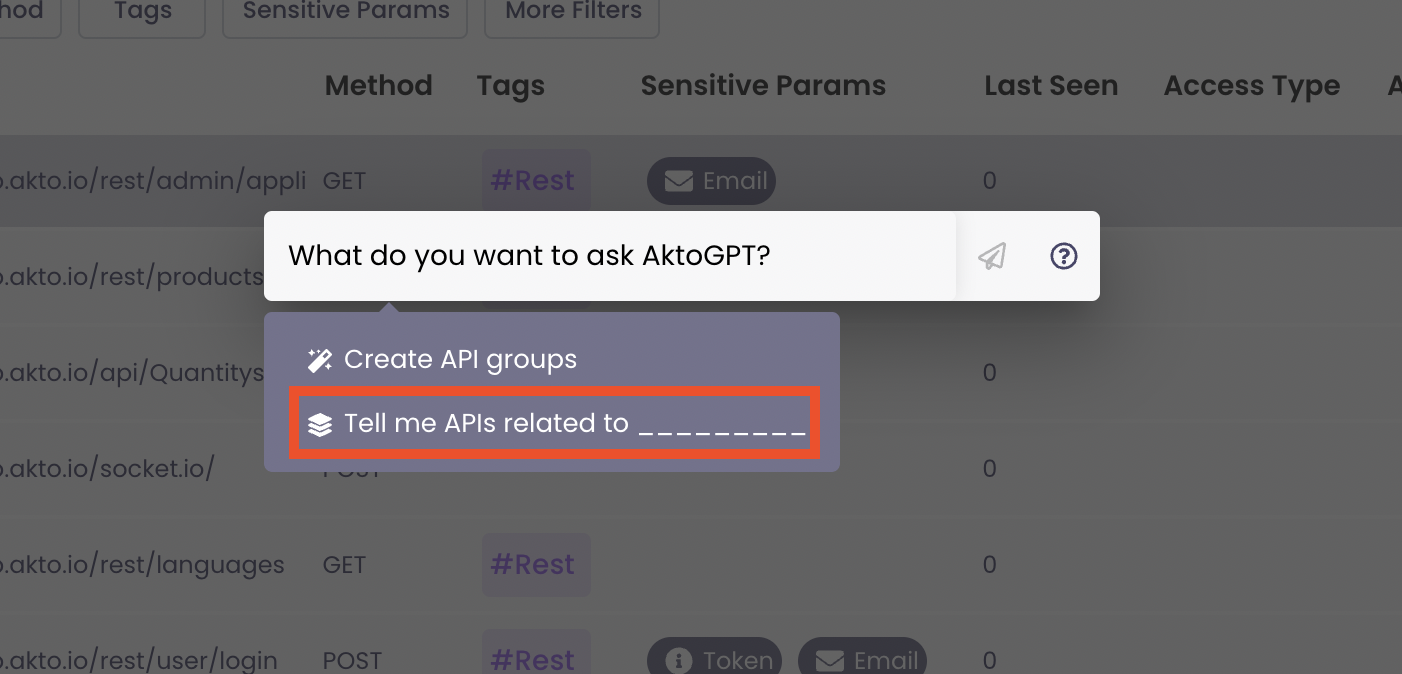Image resolution: width=1402 pixels, height=674 pixels.
Task: Click the magic wand icon beside Create API groups
Action: tap(319, 360)
